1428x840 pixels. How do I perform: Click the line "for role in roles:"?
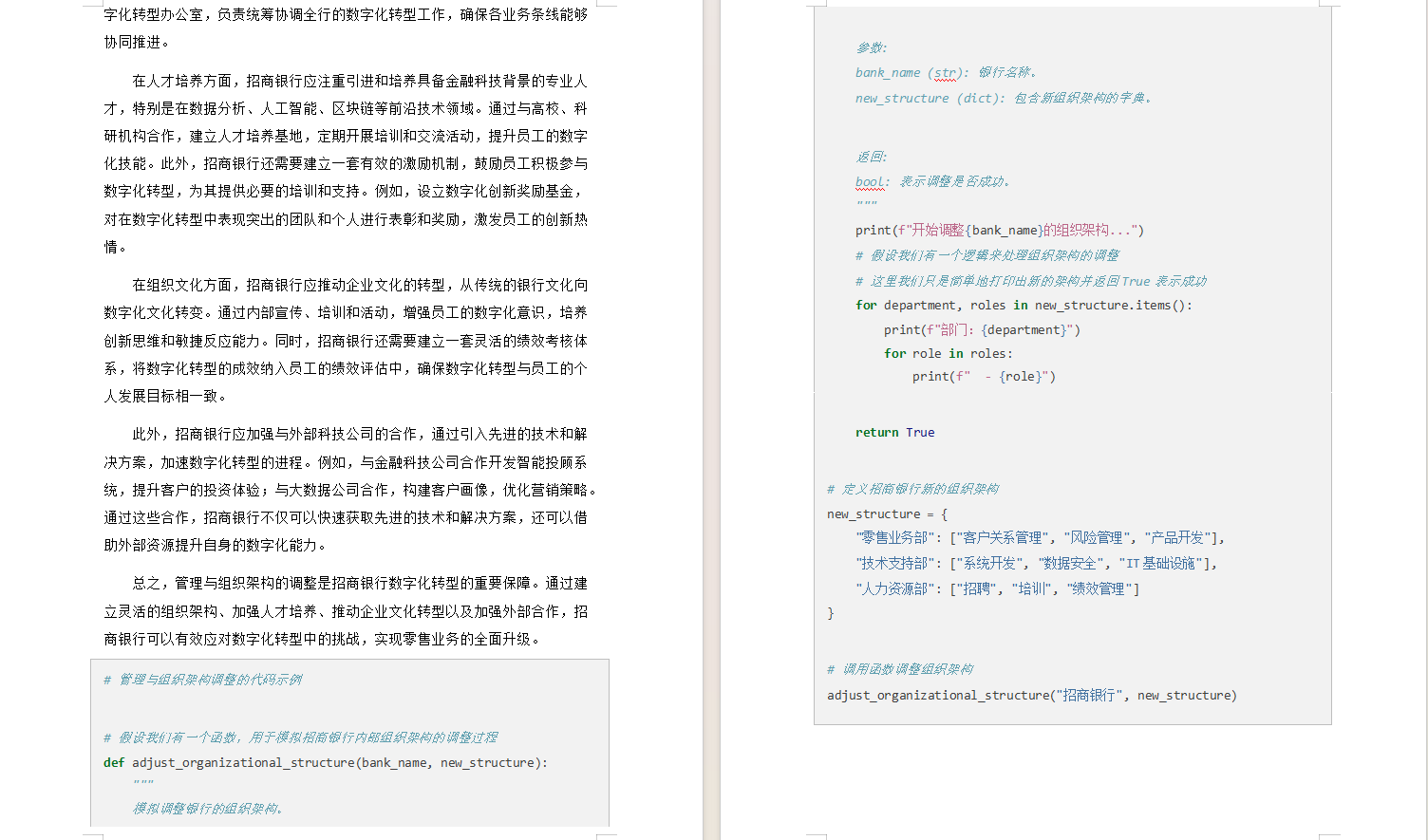[949, 353]
